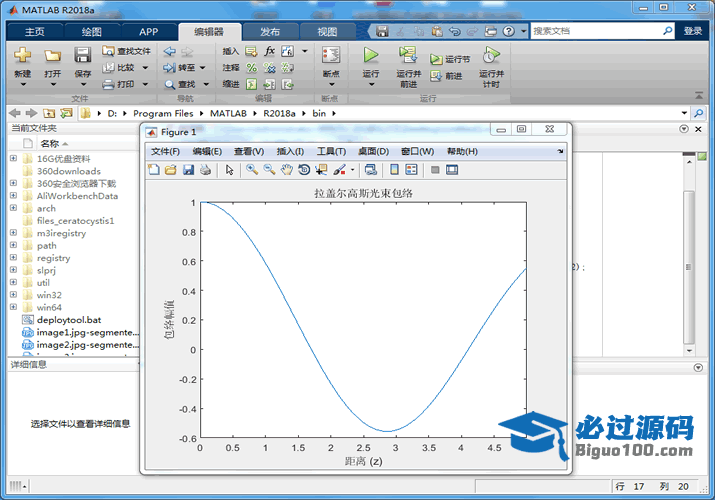Click the Figure 1 Save icon
The height and width of the screenshot is (500, 715).
[x=188, y=170]
